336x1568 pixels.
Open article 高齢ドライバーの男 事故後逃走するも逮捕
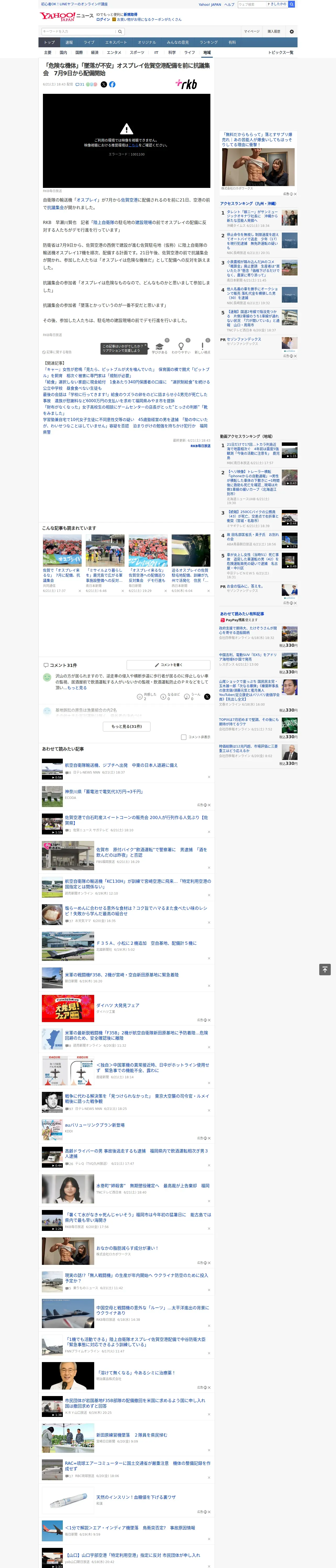[137, 1154]
